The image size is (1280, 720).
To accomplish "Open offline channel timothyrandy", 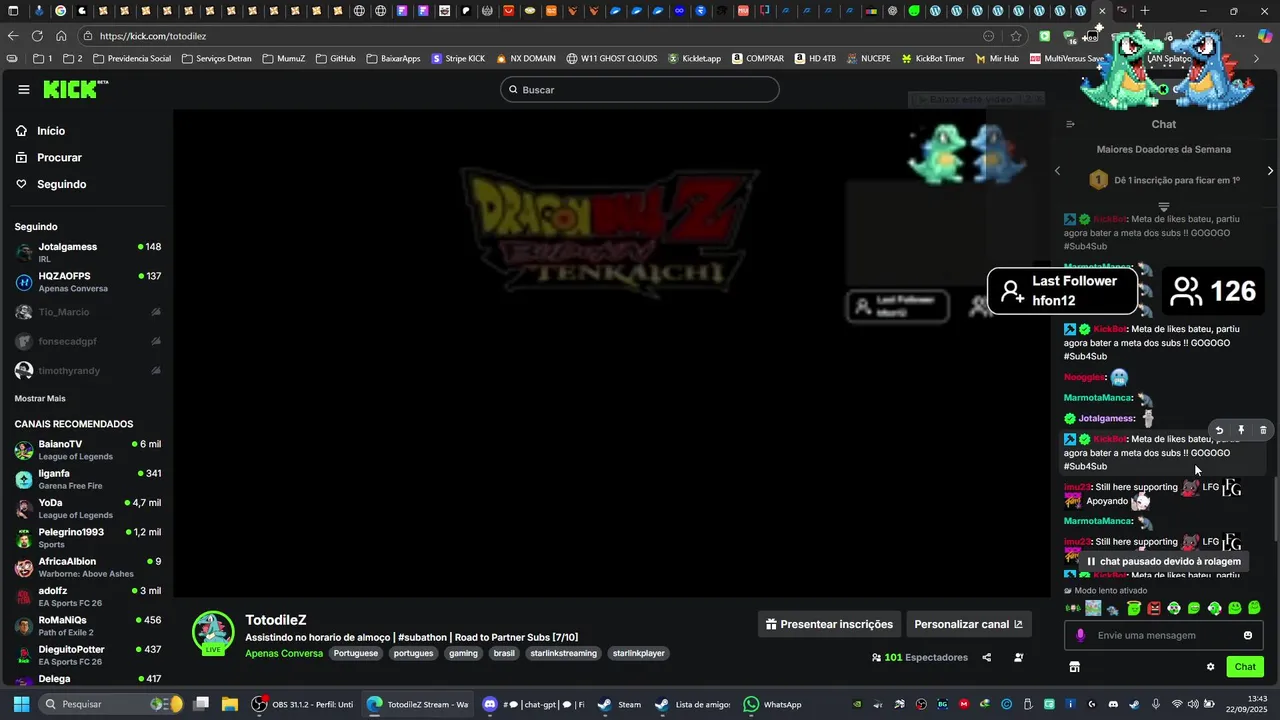I will point(88,370).
